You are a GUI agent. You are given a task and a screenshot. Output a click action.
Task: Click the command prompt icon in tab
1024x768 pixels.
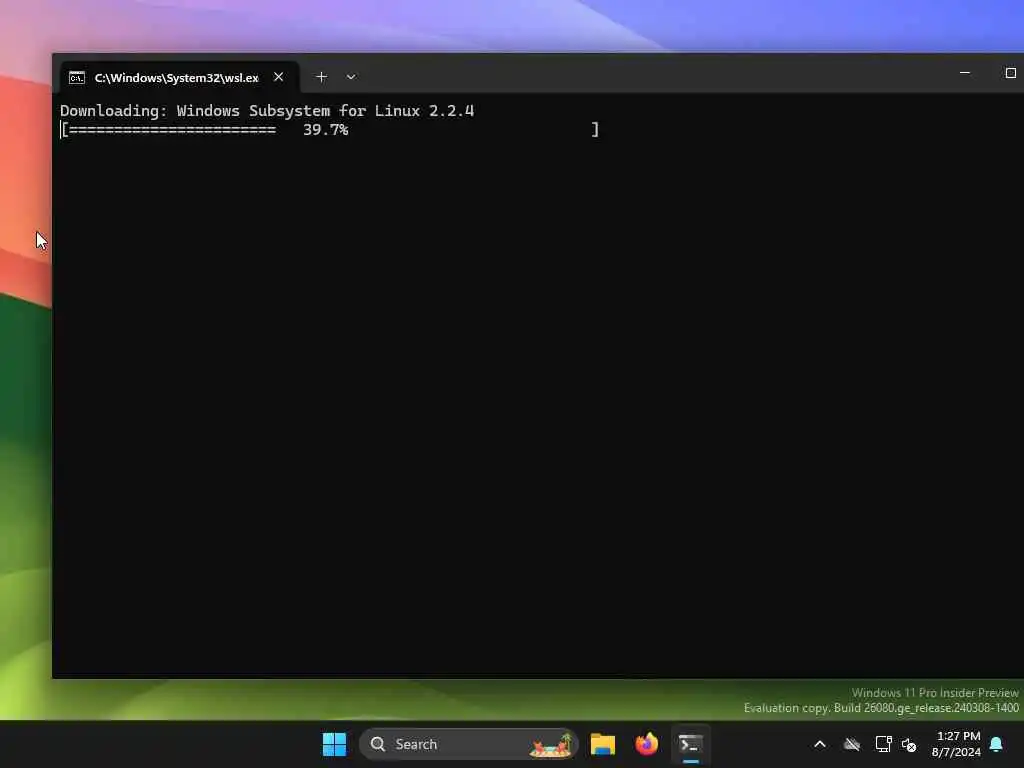(x=77, y=78)
